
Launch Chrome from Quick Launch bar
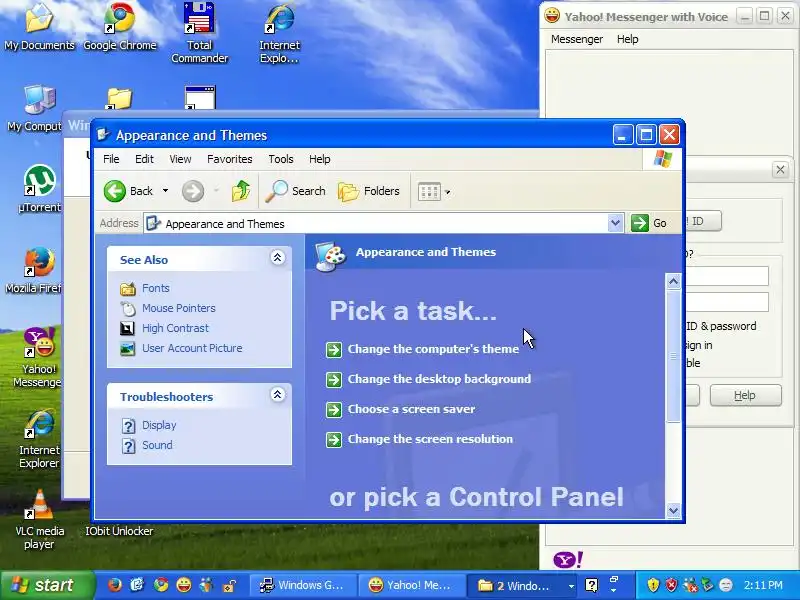(x=161, y=585)
